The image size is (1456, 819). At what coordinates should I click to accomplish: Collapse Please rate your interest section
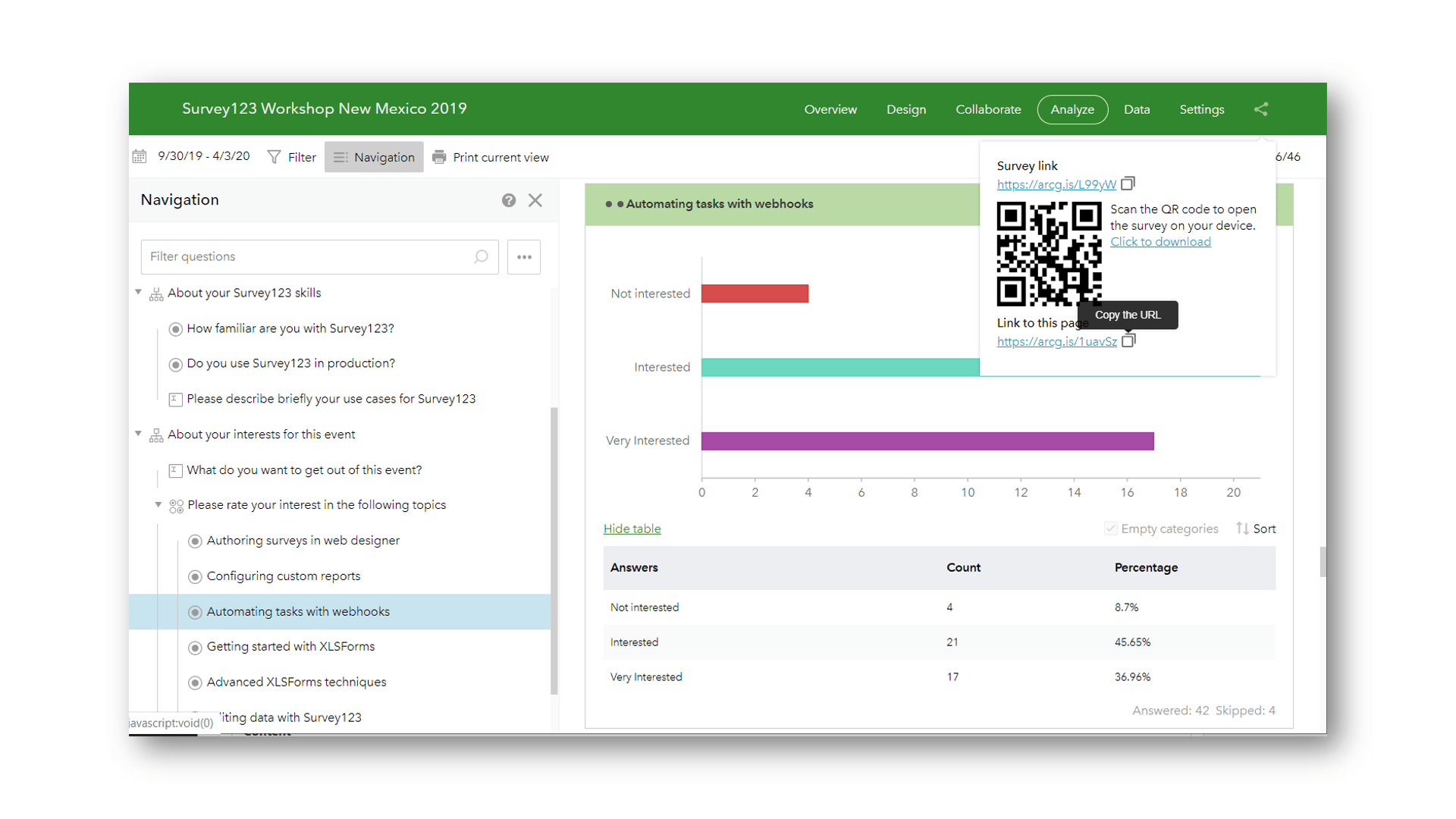(158, 504)
